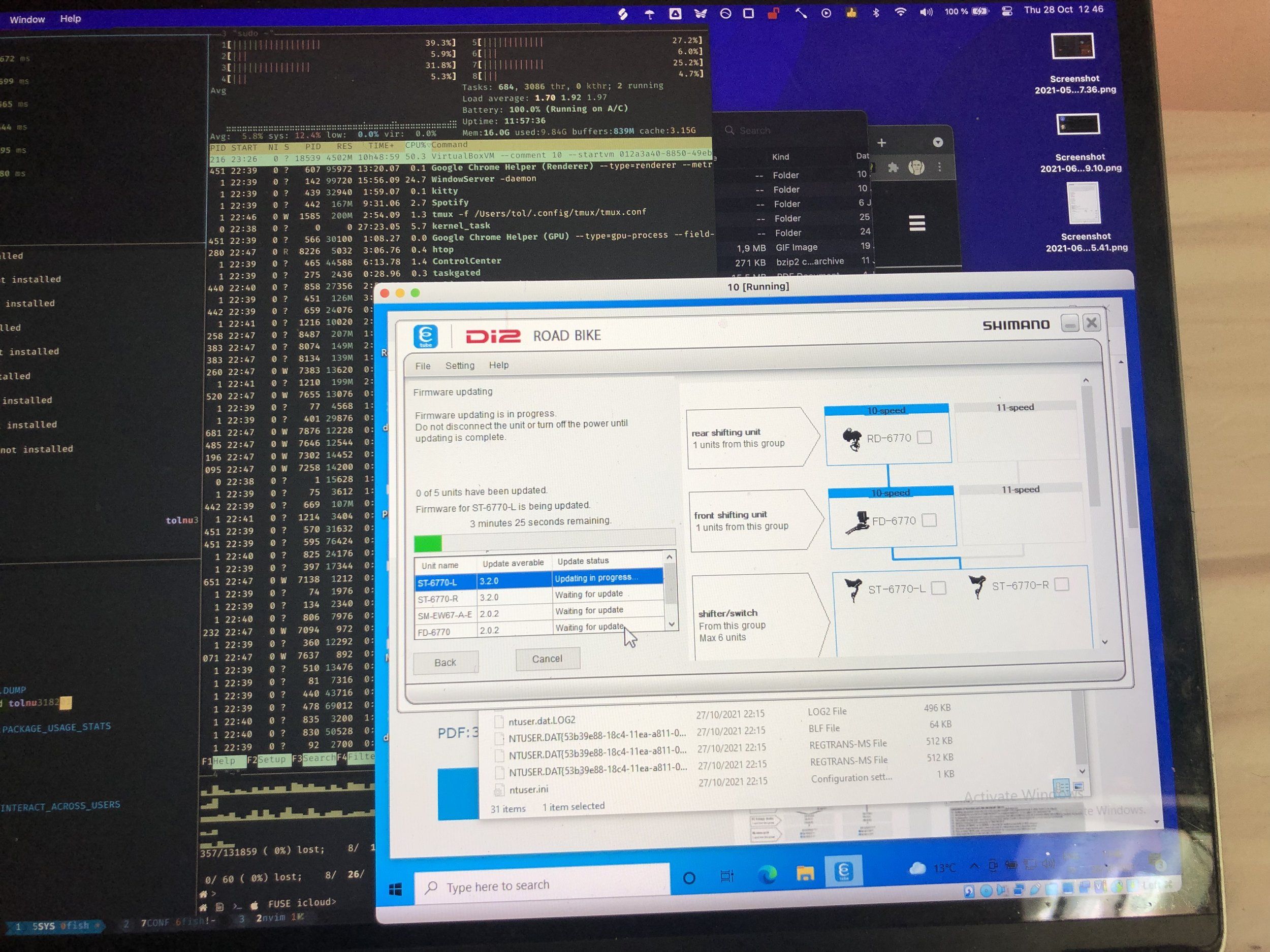The image size is (1270, 952).
Task: Tick the ST-6770-R checkbox
Action: click(1062, 585)
